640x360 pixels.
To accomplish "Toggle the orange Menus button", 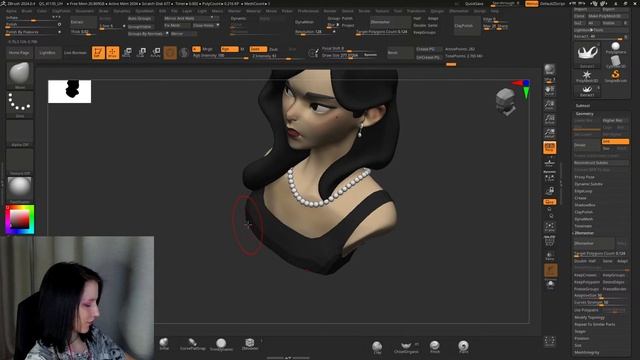I will tap(531, 4).
